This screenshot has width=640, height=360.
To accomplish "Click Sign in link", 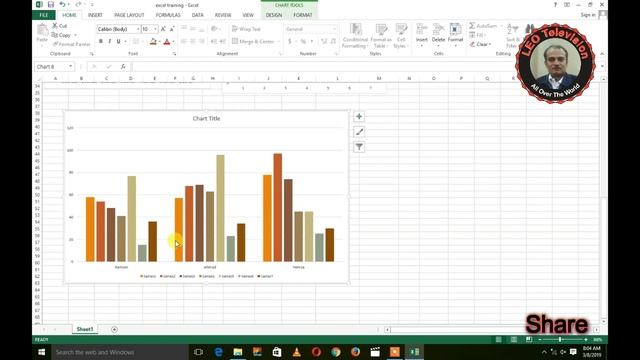I will tap(588, 15).
